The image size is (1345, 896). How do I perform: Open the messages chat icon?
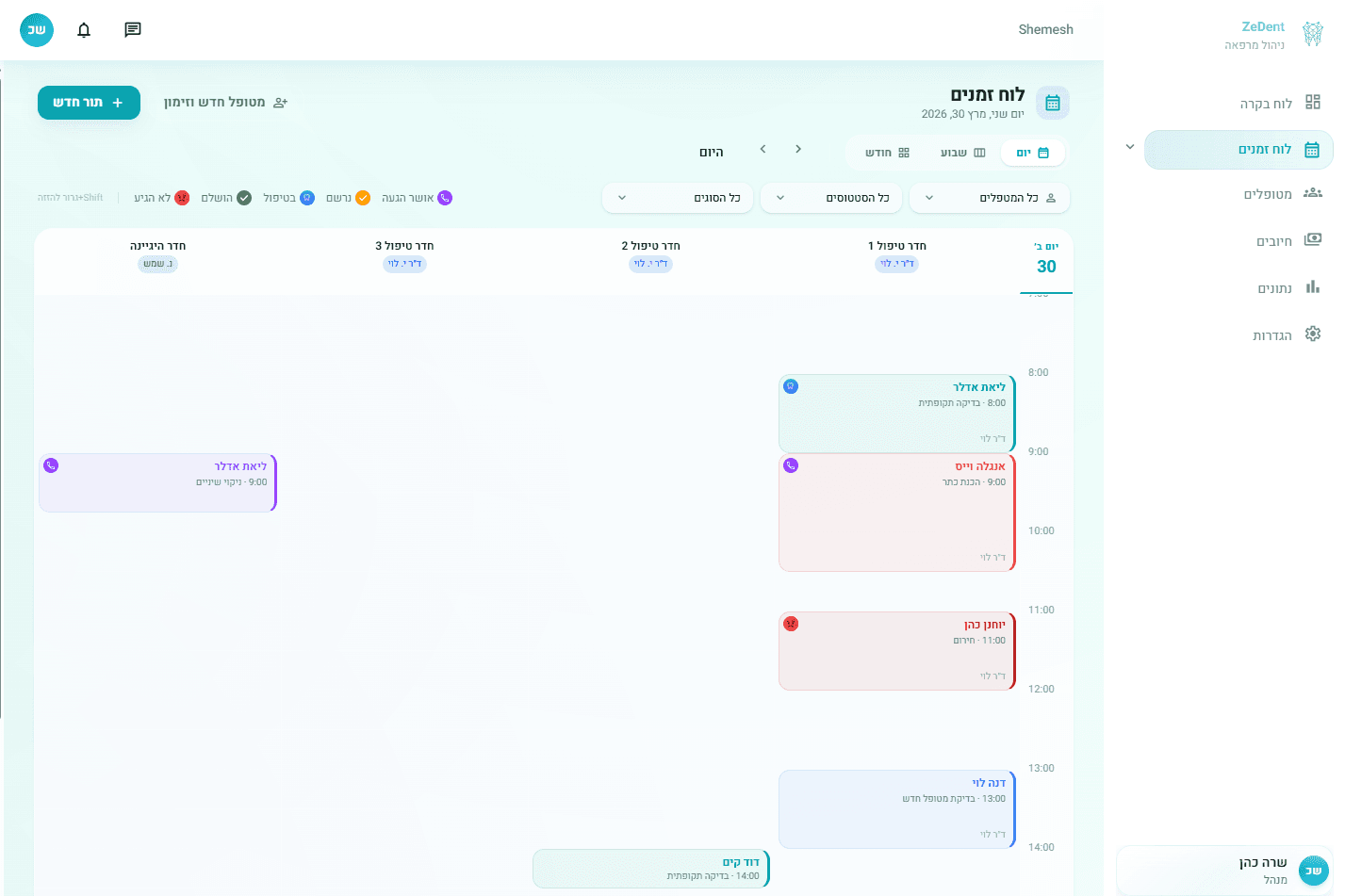(x=133, y=30)
